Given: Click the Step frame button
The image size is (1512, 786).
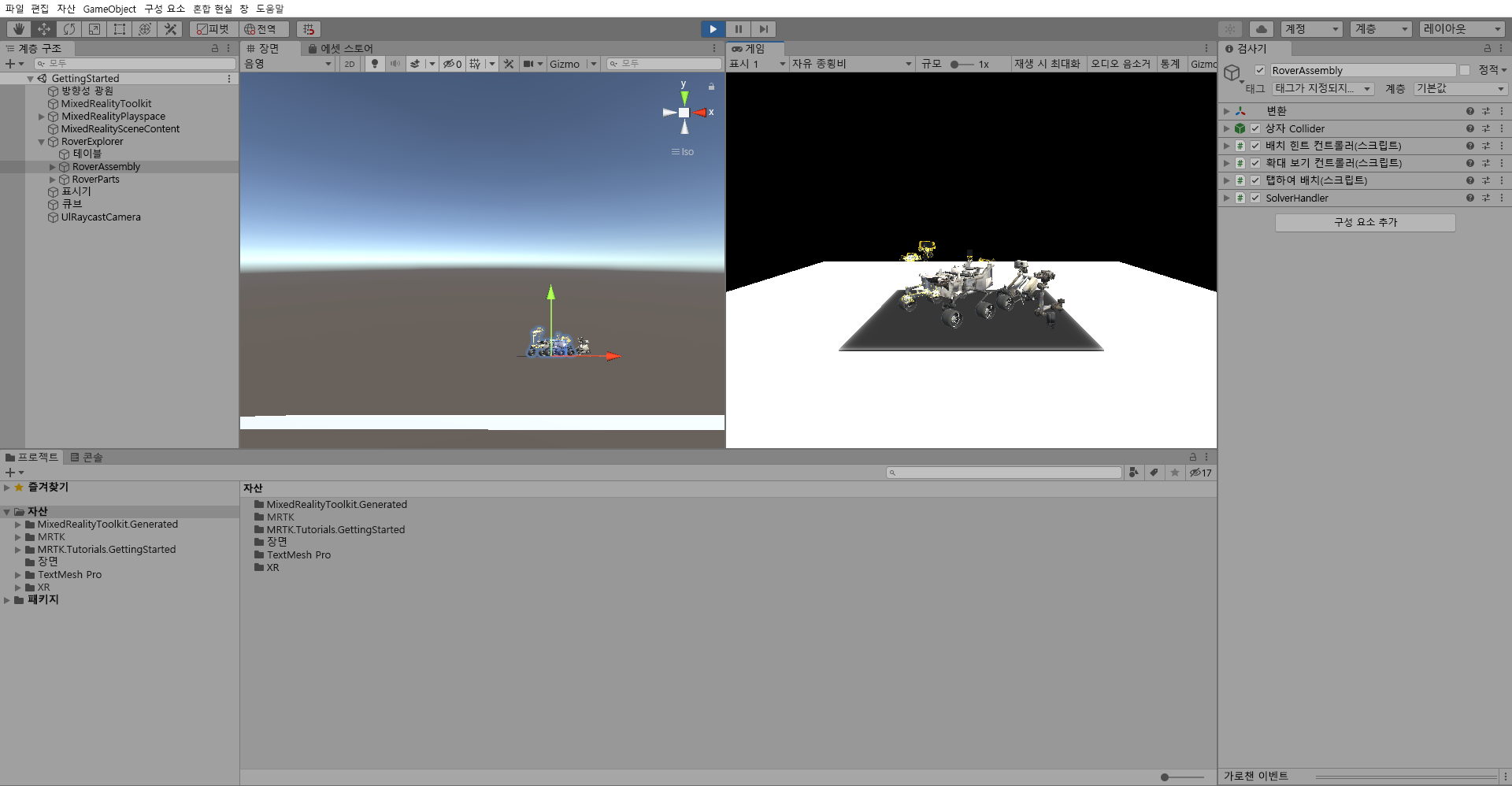Looking at the screenshot, I should click(763, 29).
